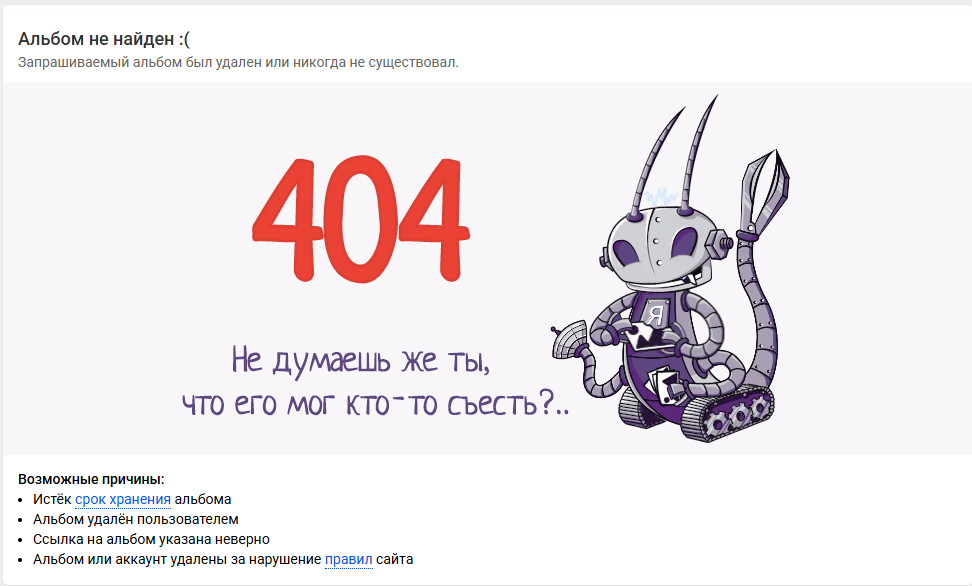Click the «Не думаешь же ты,» caption line
Screen dimensions: 972x586
(x=361, y=360)
